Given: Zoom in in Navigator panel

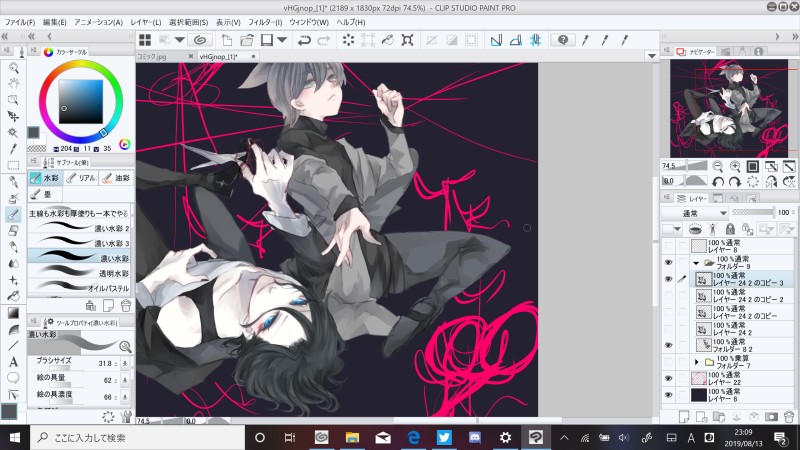Looking at the screenshot, I should (735, 166).
